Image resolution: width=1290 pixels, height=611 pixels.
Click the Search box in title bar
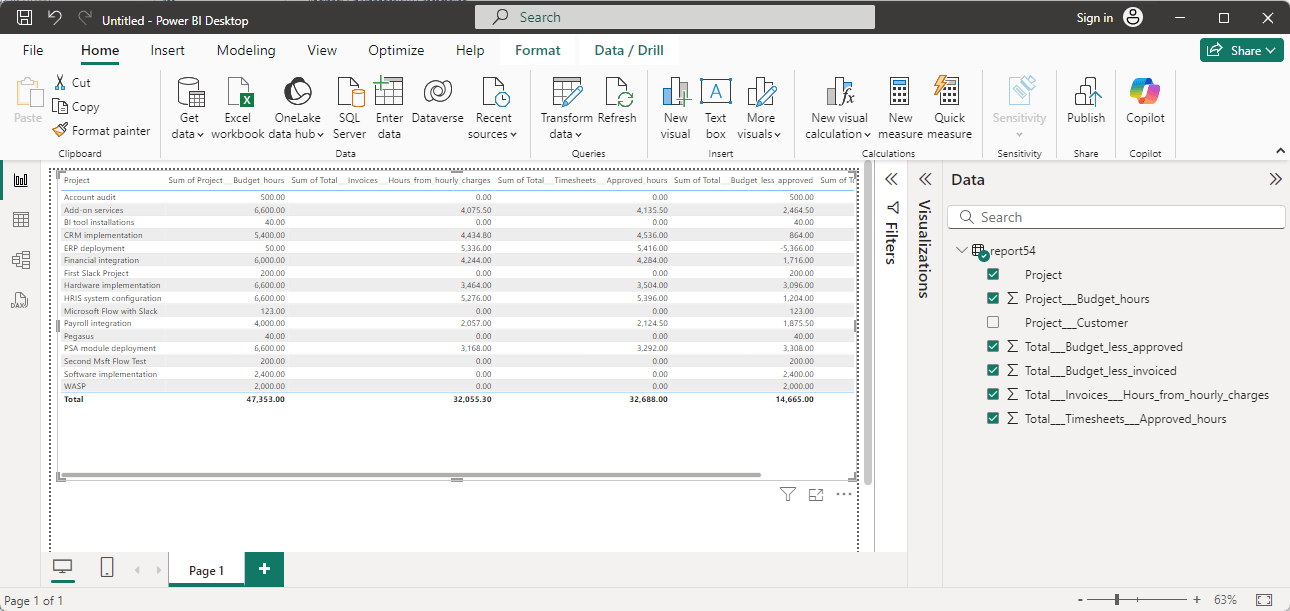pos(675,17)
